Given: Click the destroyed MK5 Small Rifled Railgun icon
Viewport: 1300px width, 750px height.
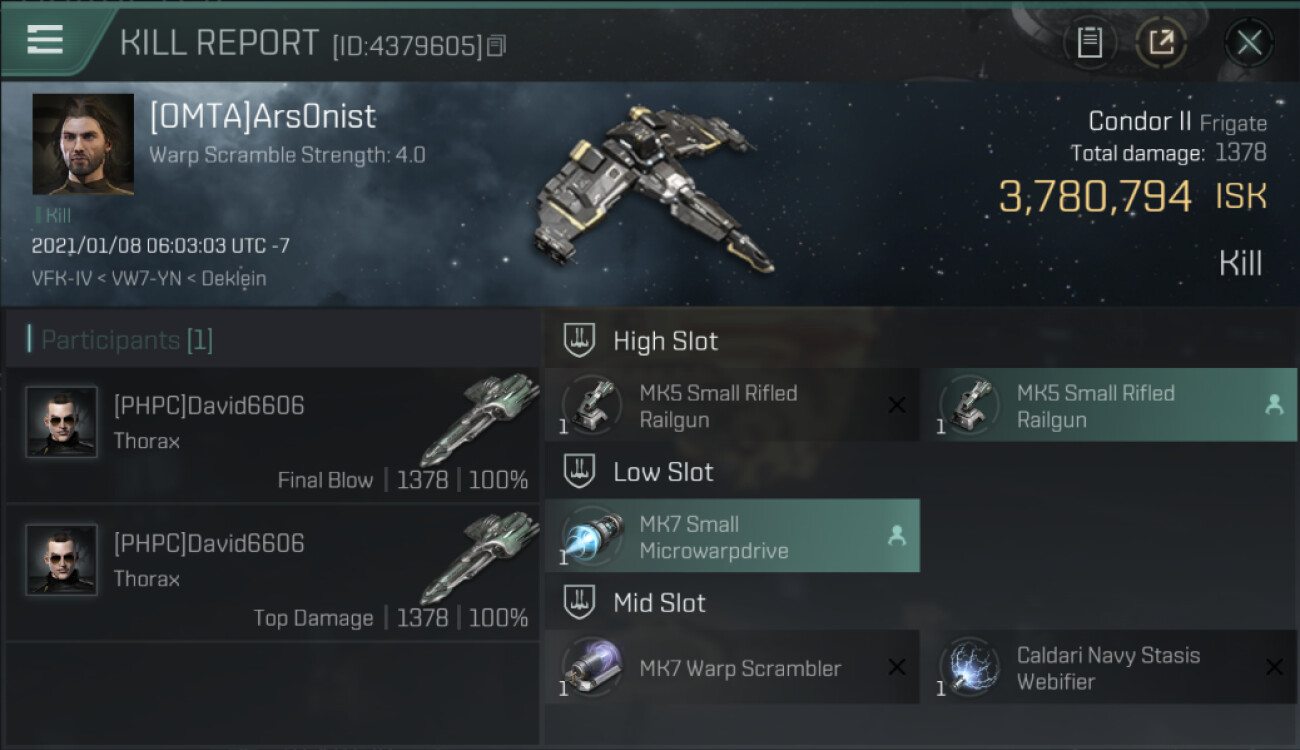Looking at the screenshot, I should pos(592,405).
